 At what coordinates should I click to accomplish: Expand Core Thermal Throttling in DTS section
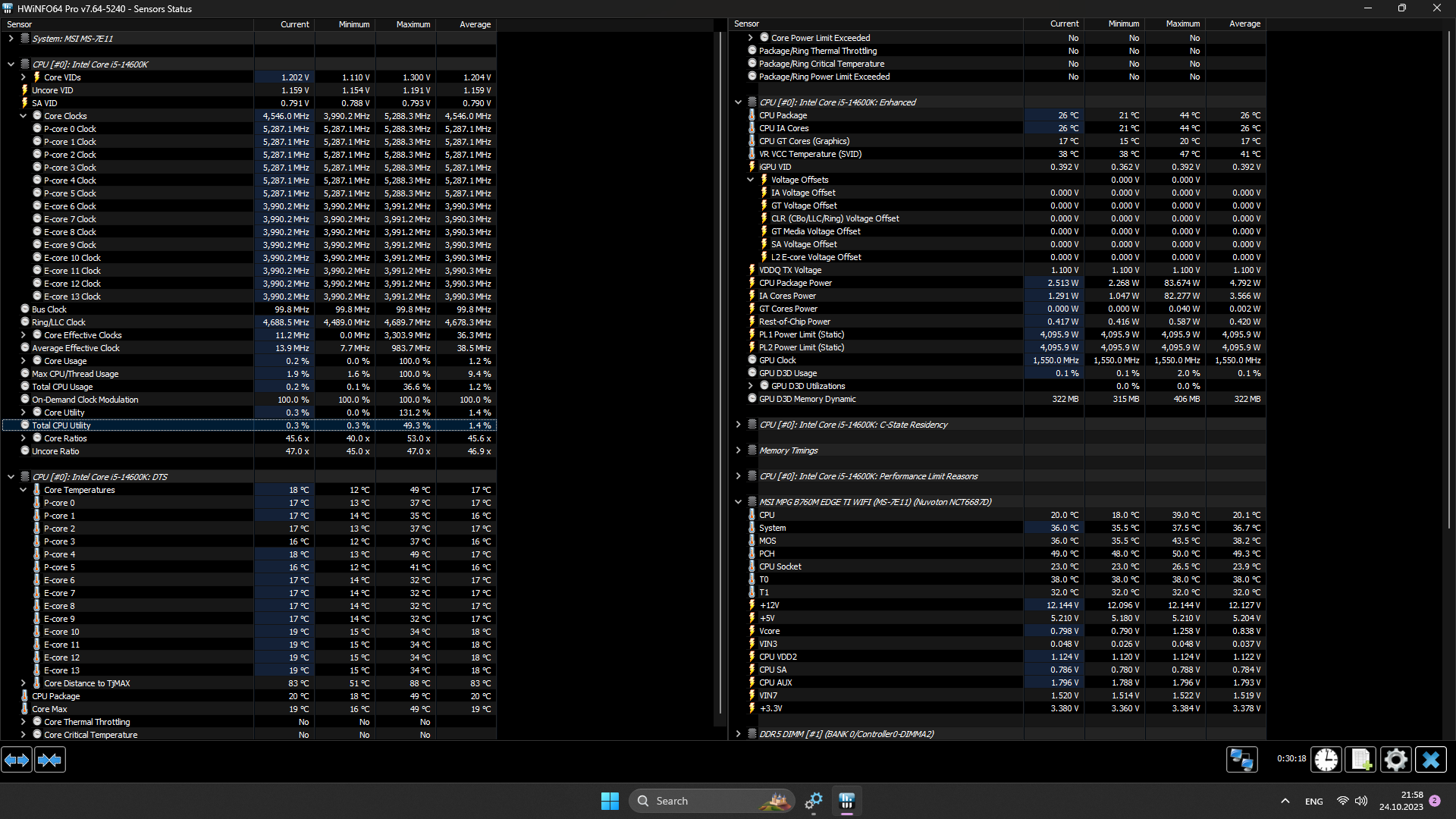point(24,722)
